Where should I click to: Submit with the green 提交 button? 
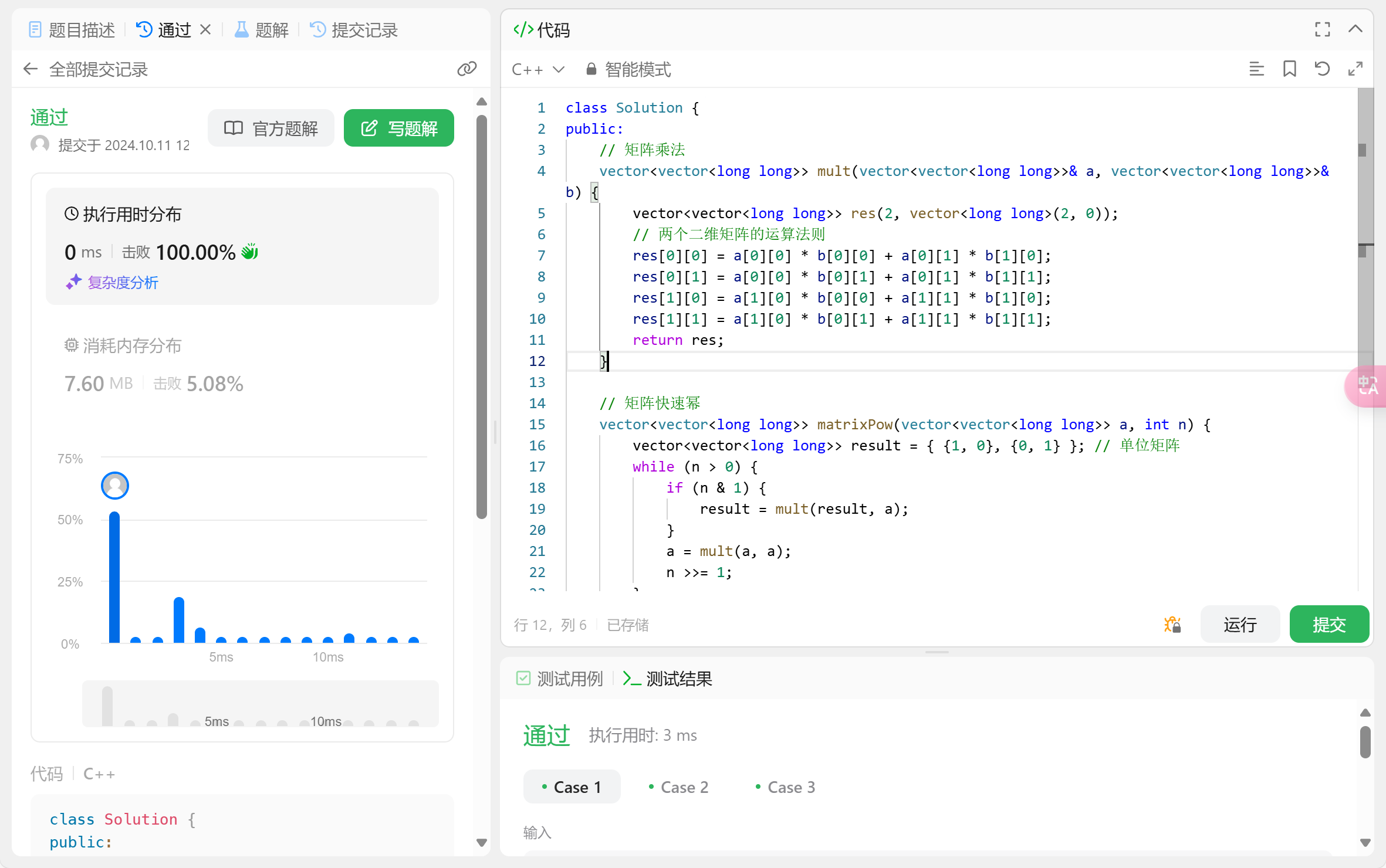coord(1329,625)
